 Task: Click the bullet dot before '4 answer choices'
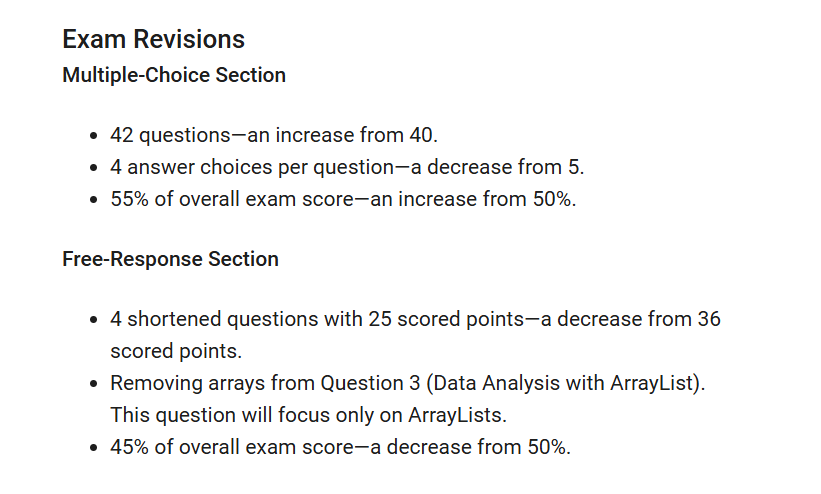point(93,167)
